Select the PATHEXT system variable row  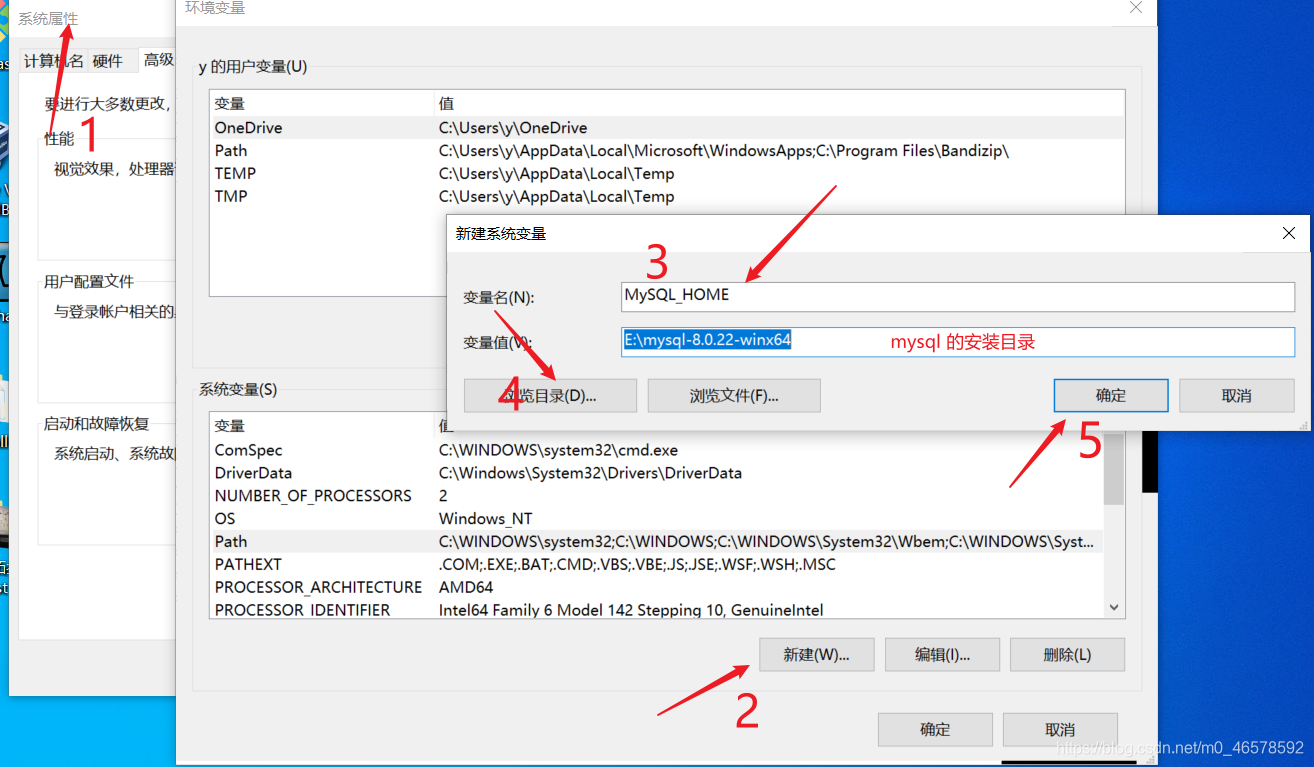click(657, 565)
